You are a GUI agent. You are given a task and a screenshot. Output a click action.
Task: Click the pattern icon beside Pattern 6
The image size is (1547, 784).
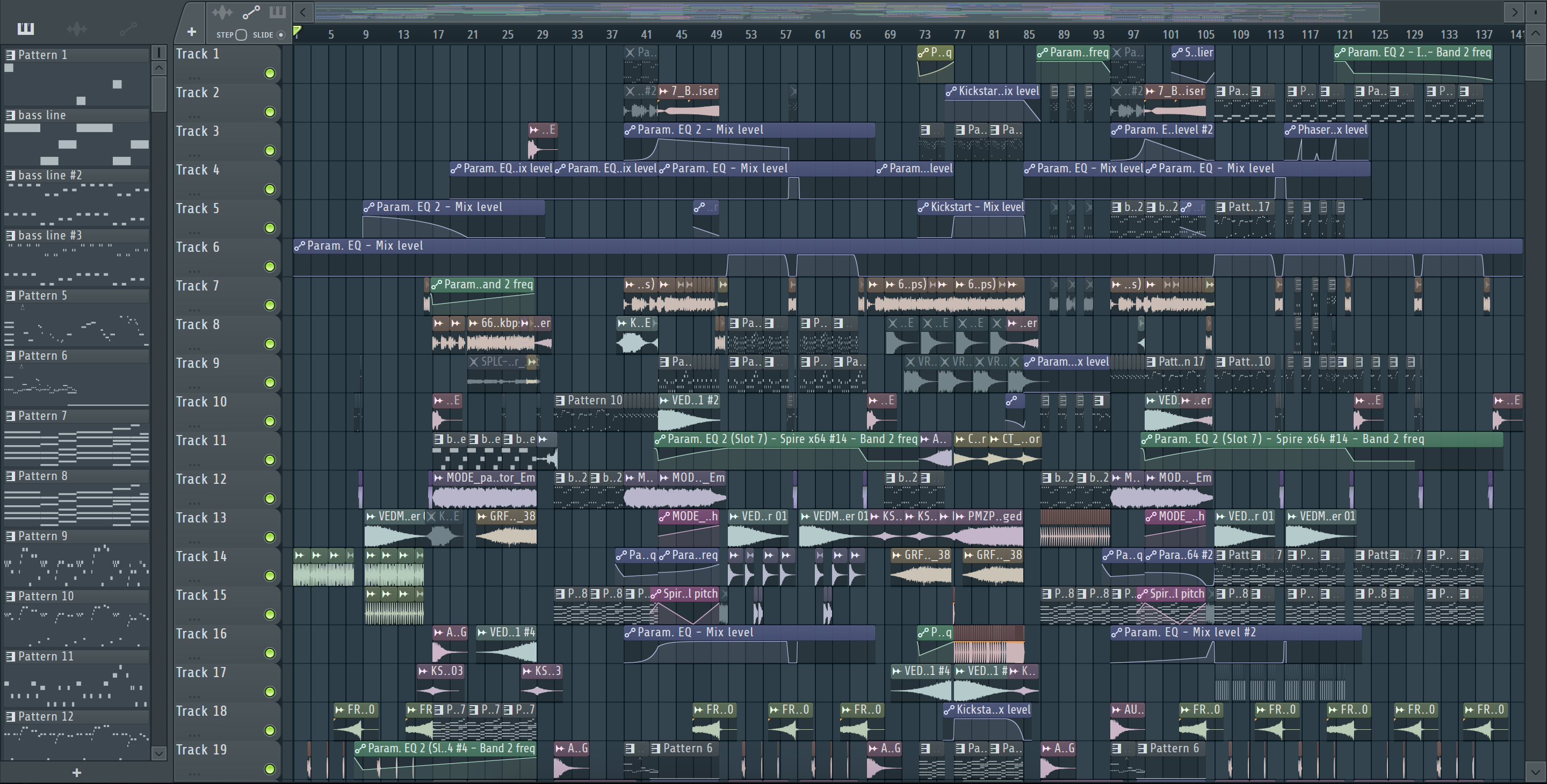(x=10, y=355)
